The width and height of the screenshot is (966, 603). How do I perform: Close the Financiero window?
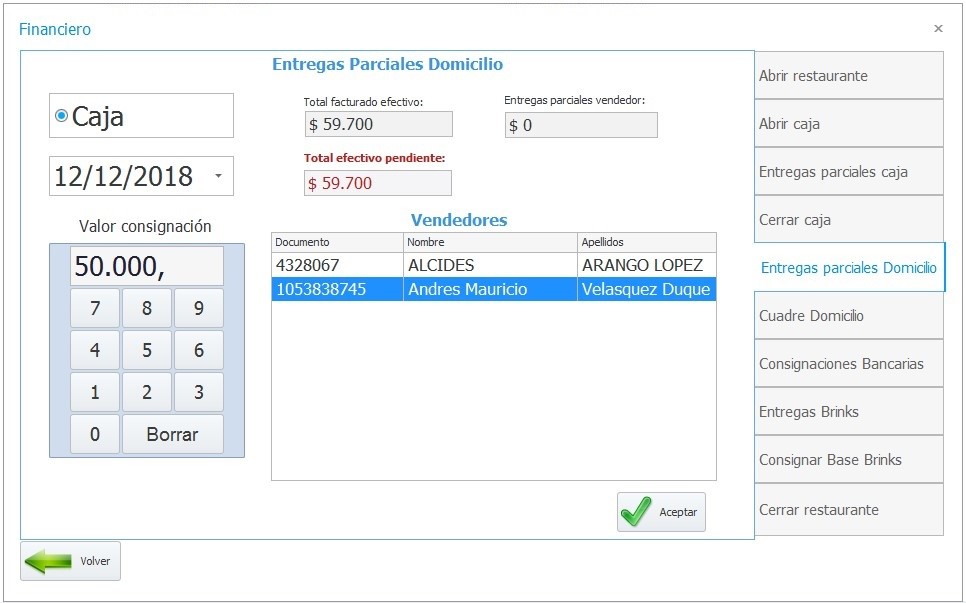tap(938, 28)
